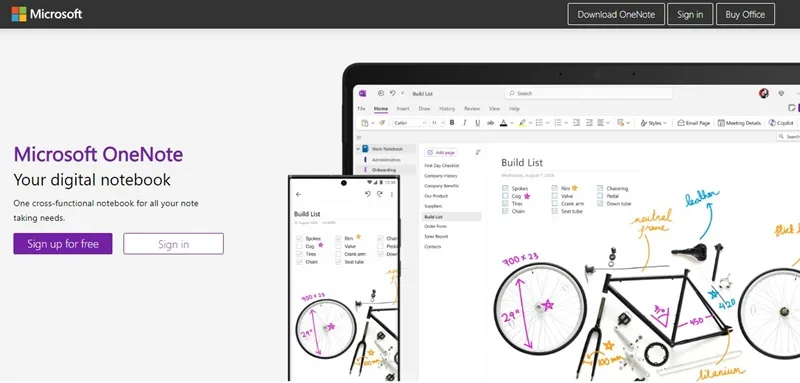Uncheck the Spokes checkbox in the desktop build list
800x383 pixels.
[505, 188]
